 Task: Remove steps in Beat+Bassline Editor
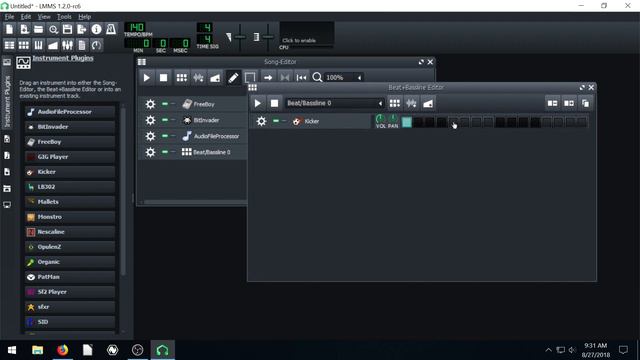click(552, 103)
